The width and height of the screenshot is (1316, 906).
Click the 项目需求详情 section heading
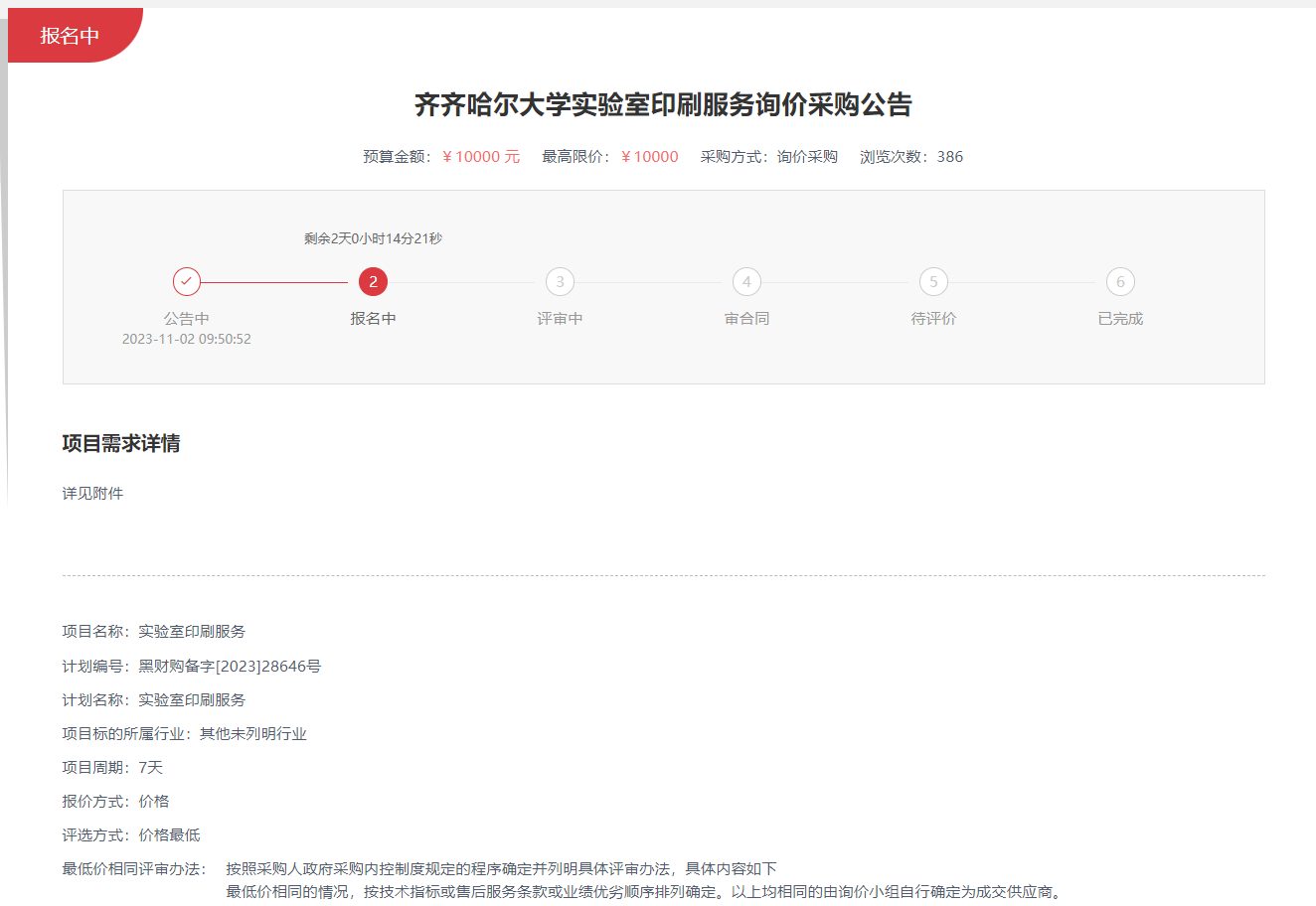pyautogui.click(x=121, y=444)
